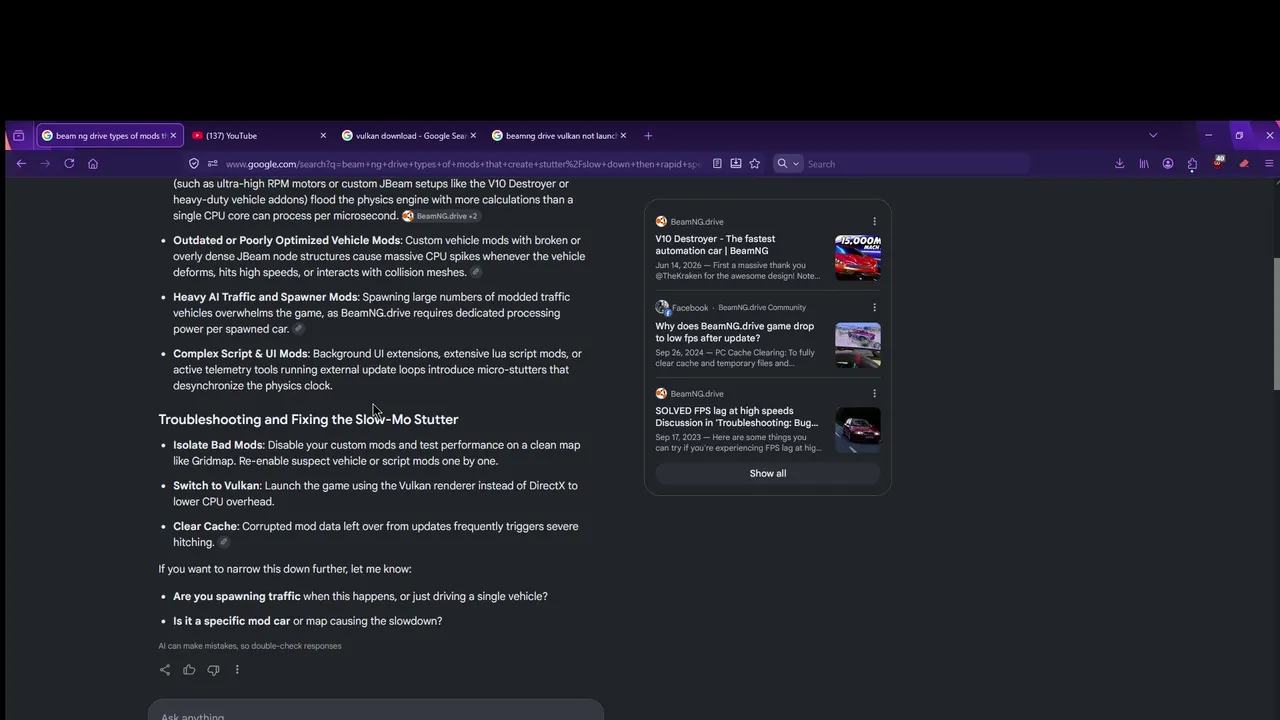Expand the list all tabs dropdown
The image size is (1280, 720).
(x=1153, y=136)
